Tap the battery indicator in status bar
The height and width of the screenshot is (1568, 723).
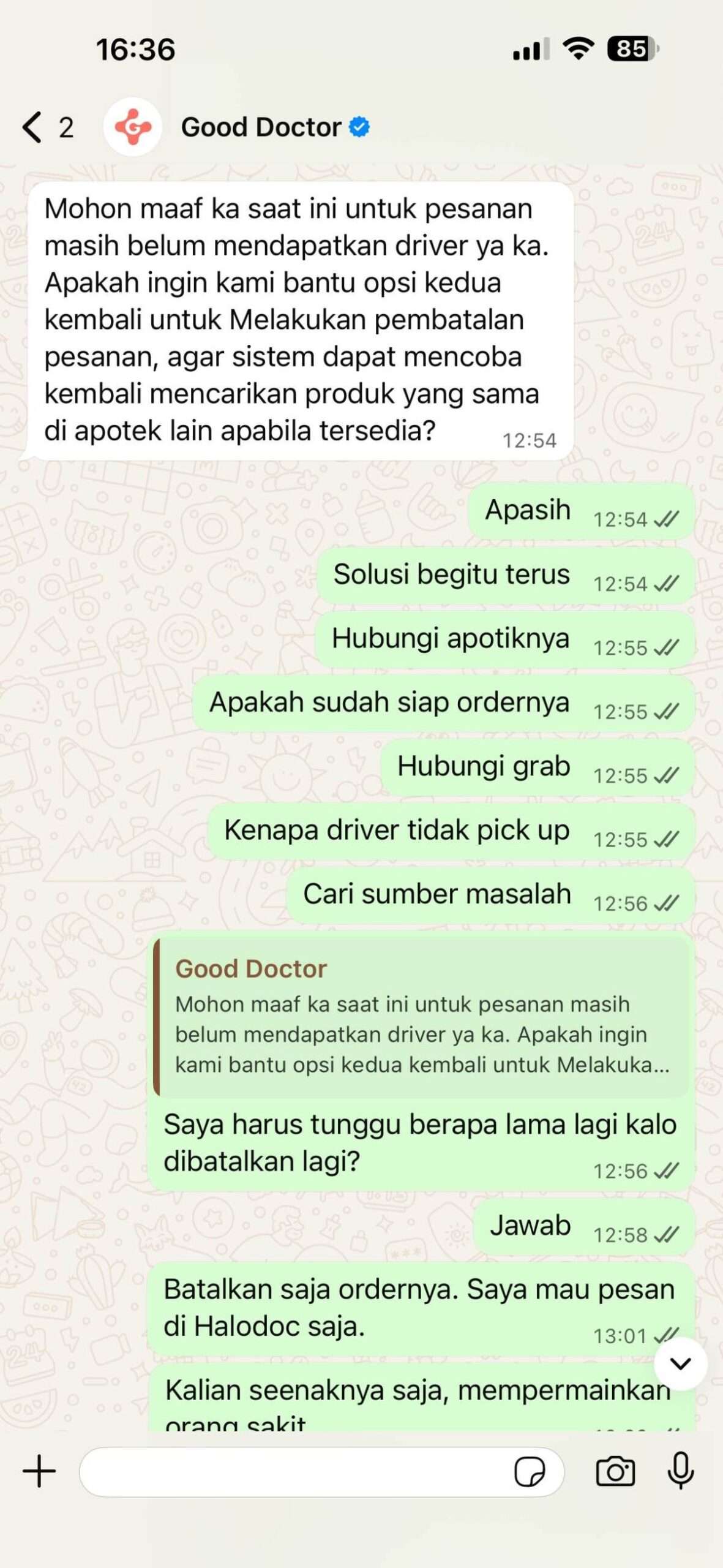click(x=633, y=48)
